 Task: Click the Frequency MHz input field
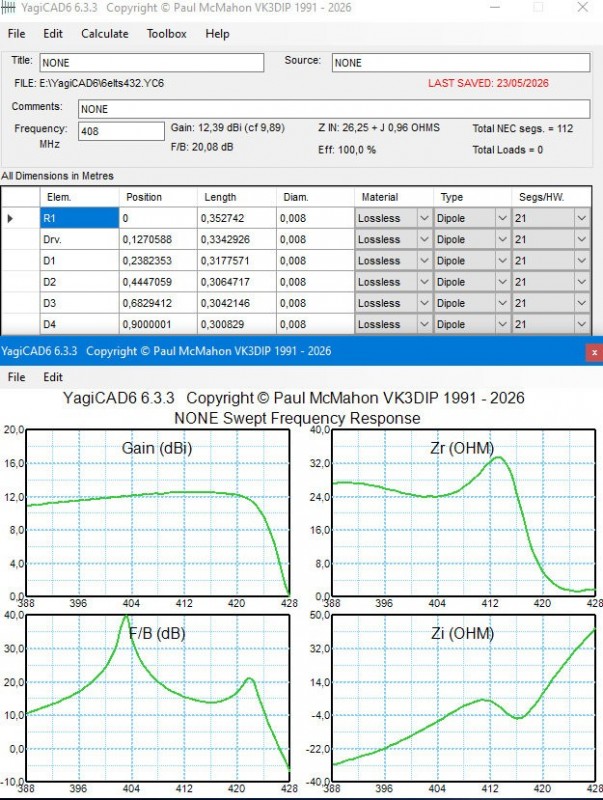[x=121, y=131]
